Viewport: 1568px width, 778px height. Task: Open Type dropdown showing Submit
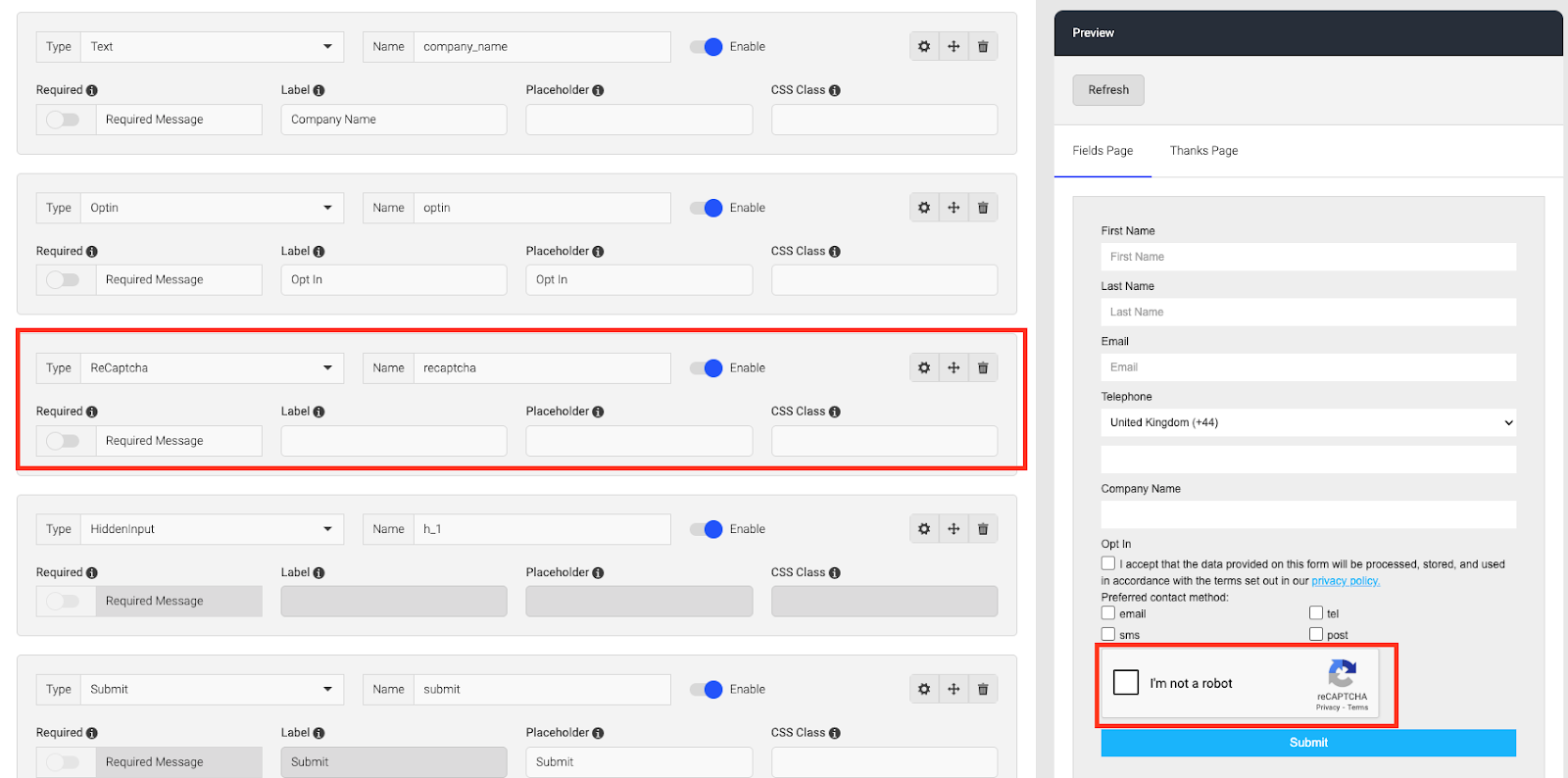pos(212,690)
